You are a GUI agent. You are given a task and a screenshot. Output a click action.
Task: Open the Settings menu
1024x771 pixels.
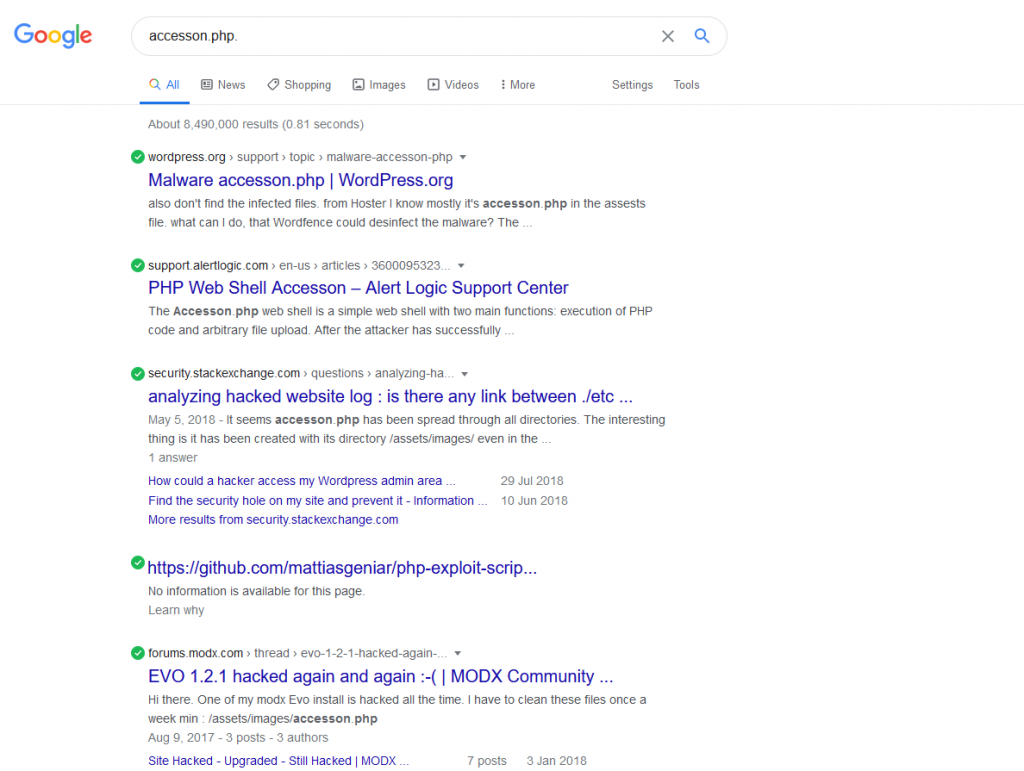point(632,85)
